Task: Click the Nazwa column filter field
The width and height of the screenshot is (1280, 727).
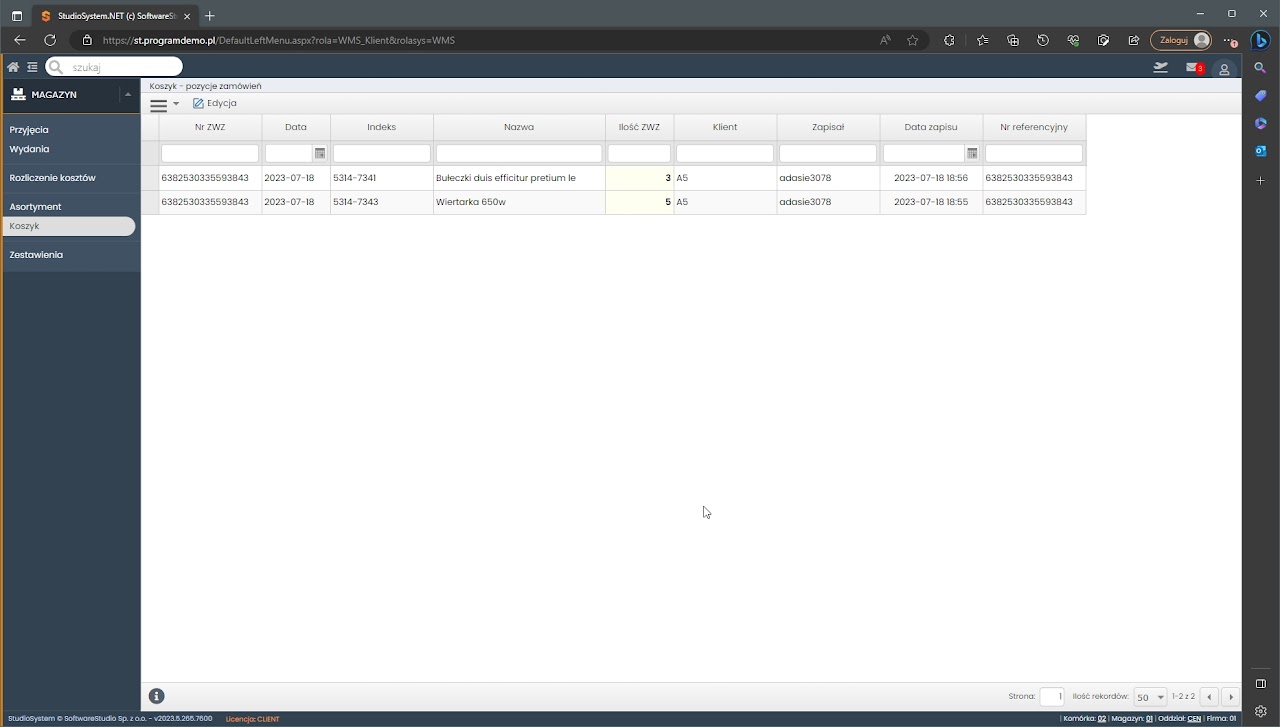Action: click(519, 153)
